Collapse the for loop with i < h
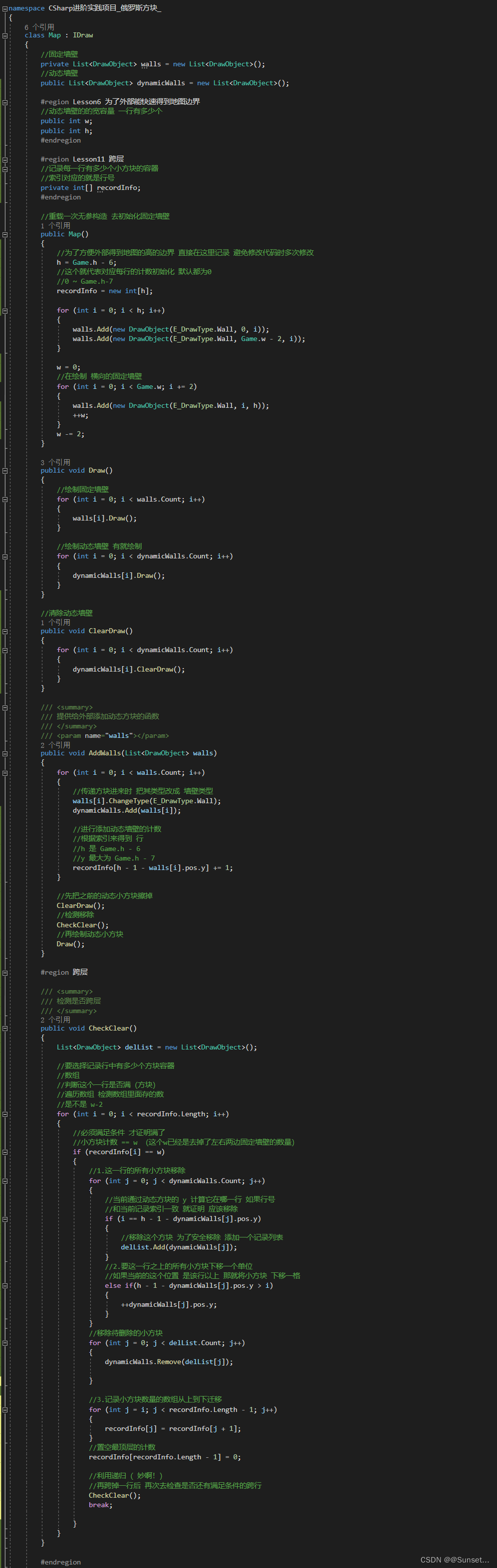Screen dimensions: 497x1568 click(x=5, y=311)
